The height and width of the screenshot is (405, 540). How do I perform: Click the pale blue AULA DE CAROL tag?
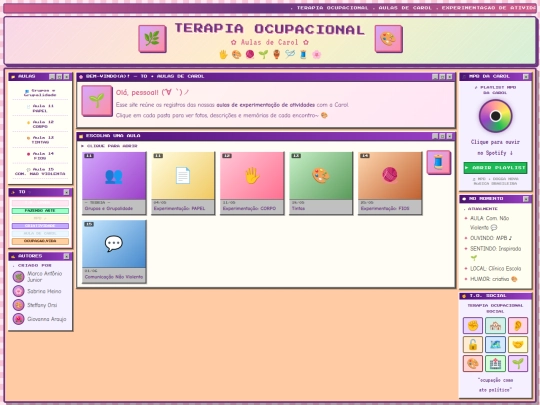(x=40, y=233)
